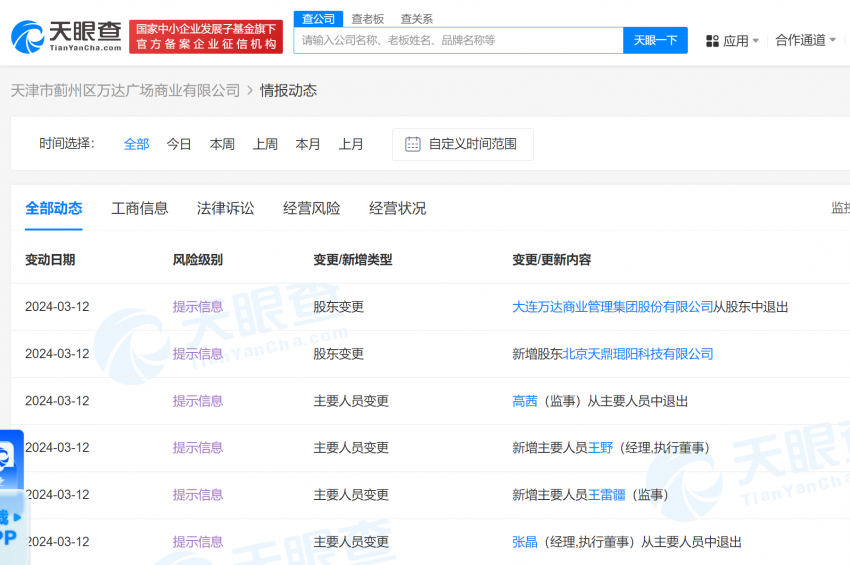
Task: Click the TianYanCha logo
Action: [66, 37]
